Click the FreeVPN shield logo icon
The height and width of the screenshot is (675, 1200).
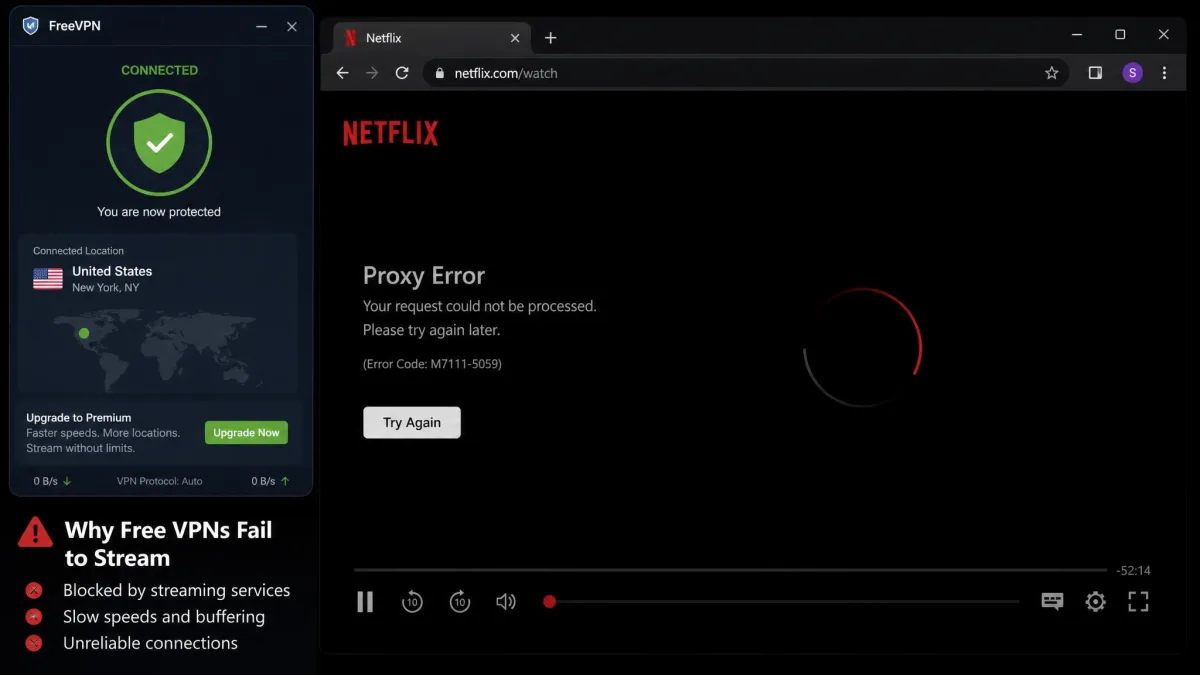coord(30,26)
